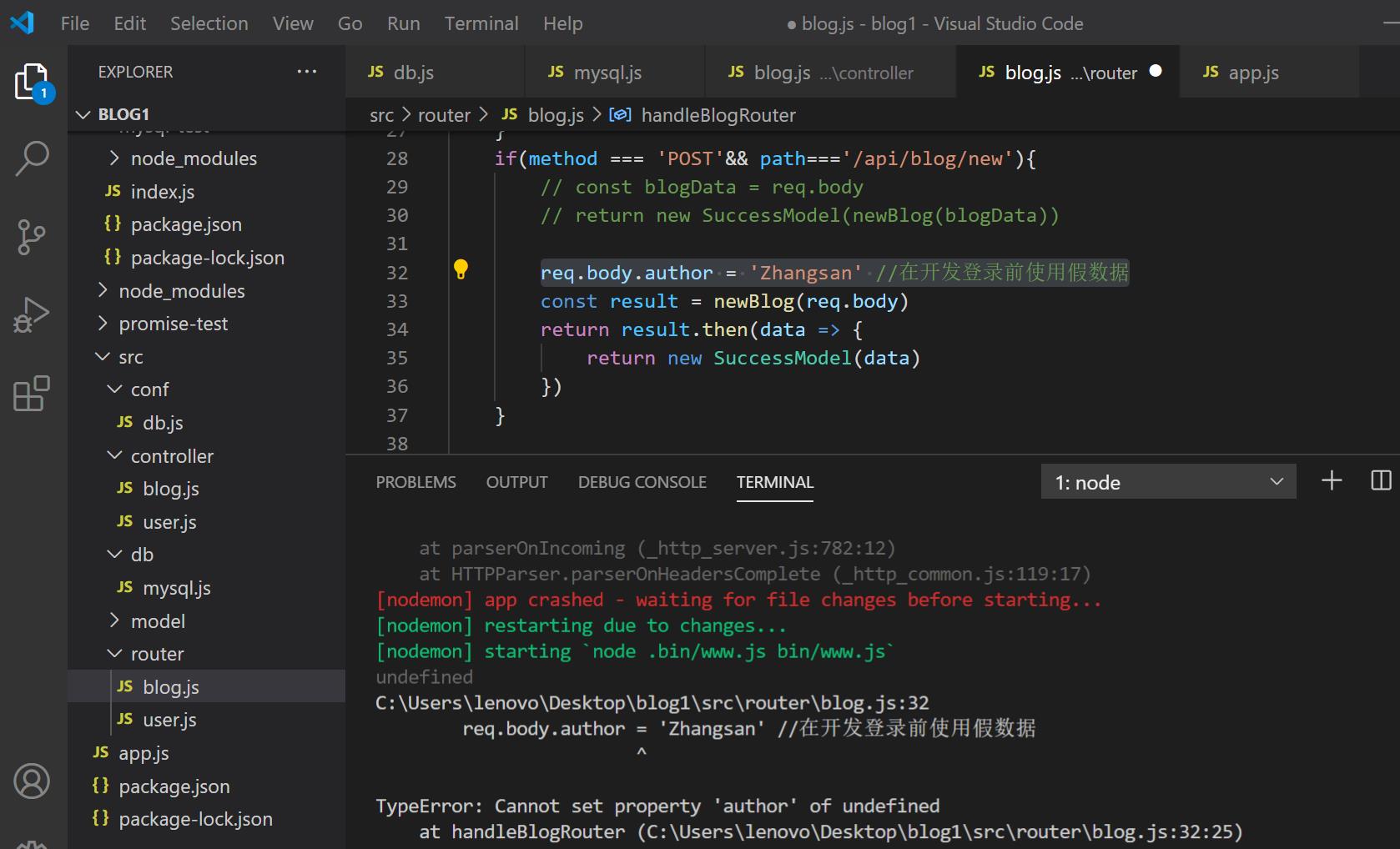
Task: Split the terminal panel
Action: (x=1381, y=480)
